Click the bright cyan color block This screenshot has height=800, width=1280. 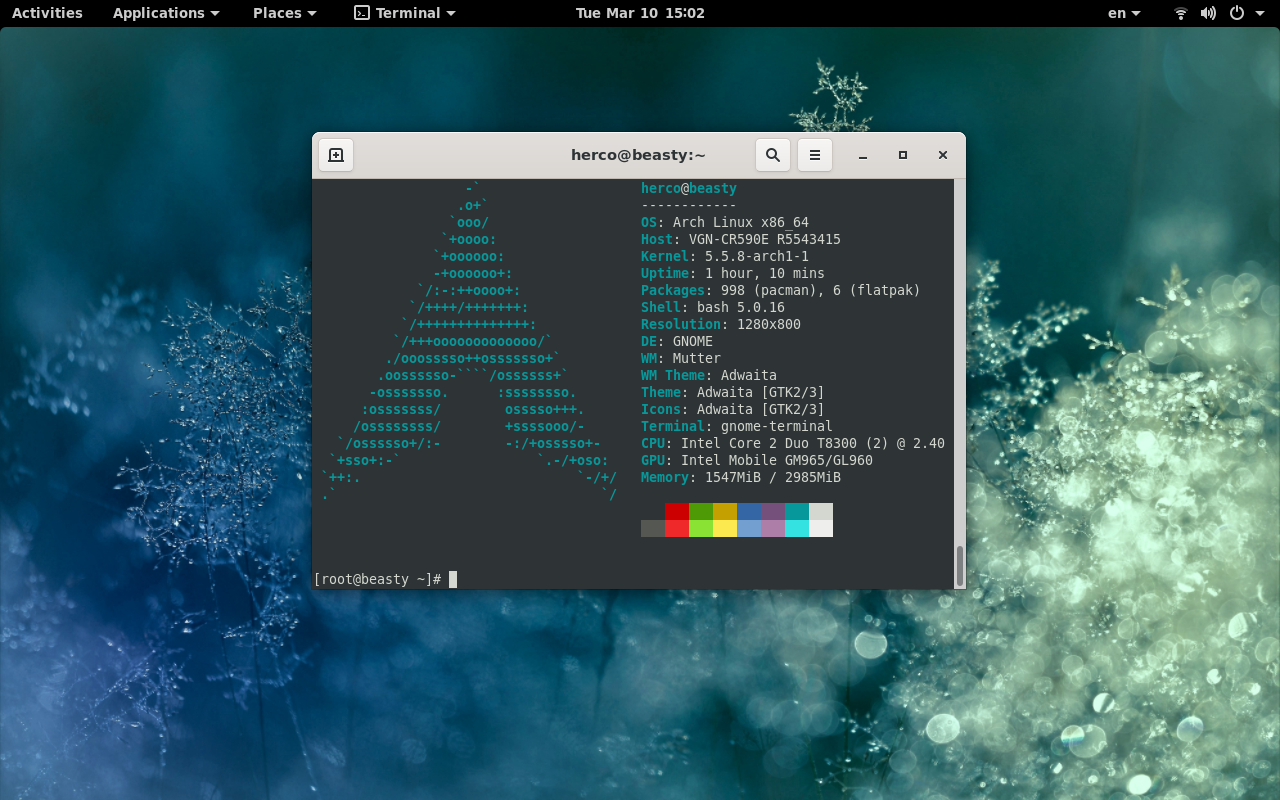pos(797,528)
